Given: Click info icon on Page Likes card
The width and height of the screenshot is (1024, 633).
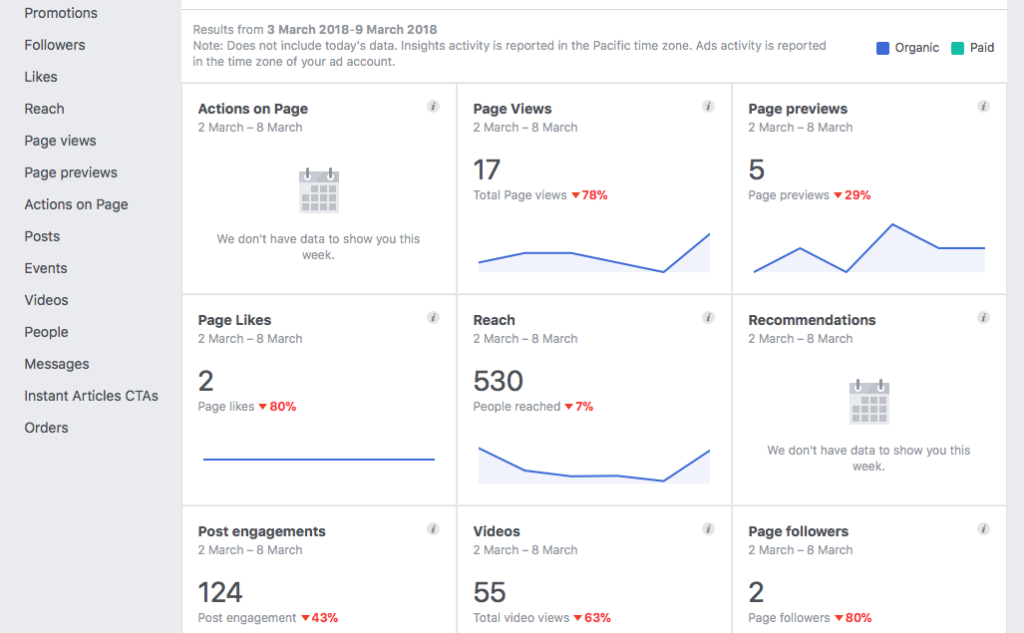Looking at the screenshot, I should tap(433, 317).
